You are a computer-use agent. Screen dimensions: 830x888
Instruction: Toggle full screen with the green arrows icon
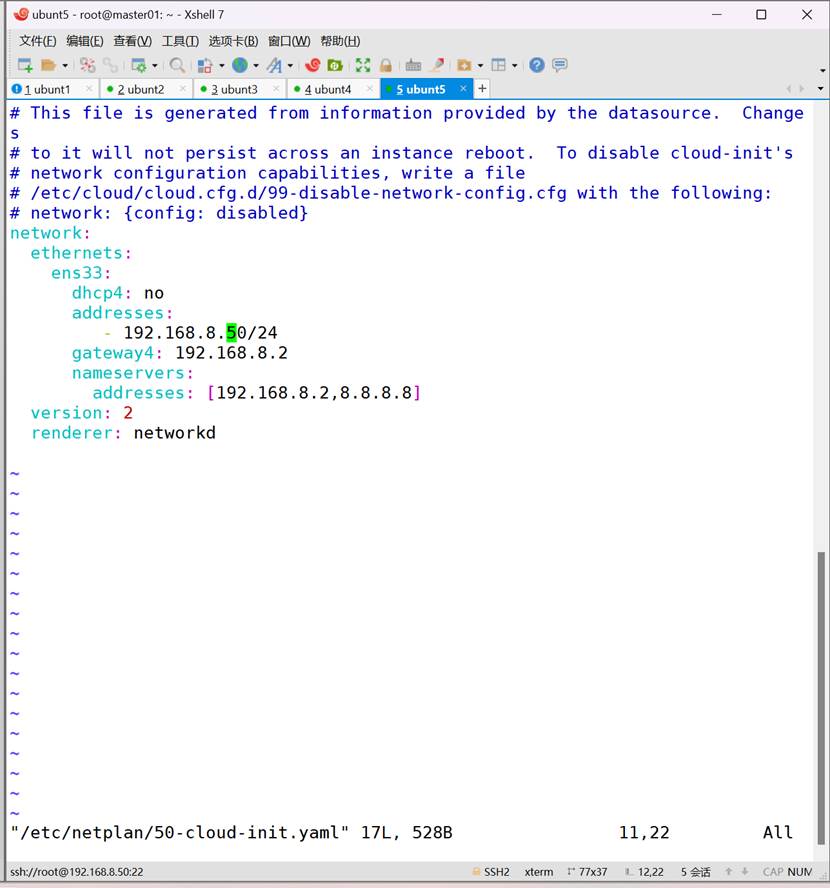363,65
